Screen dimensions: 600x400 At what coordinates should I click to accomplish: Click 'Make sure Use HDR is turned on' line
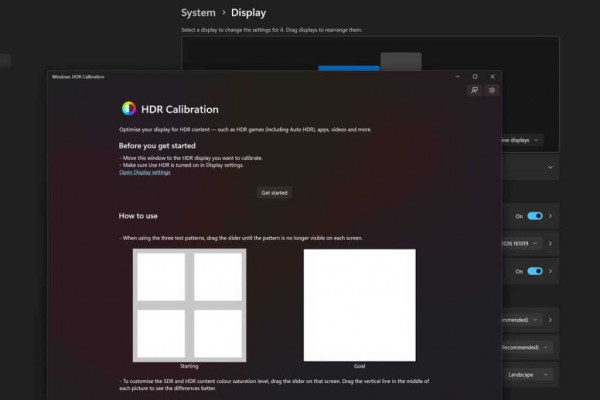pos(181,165)
